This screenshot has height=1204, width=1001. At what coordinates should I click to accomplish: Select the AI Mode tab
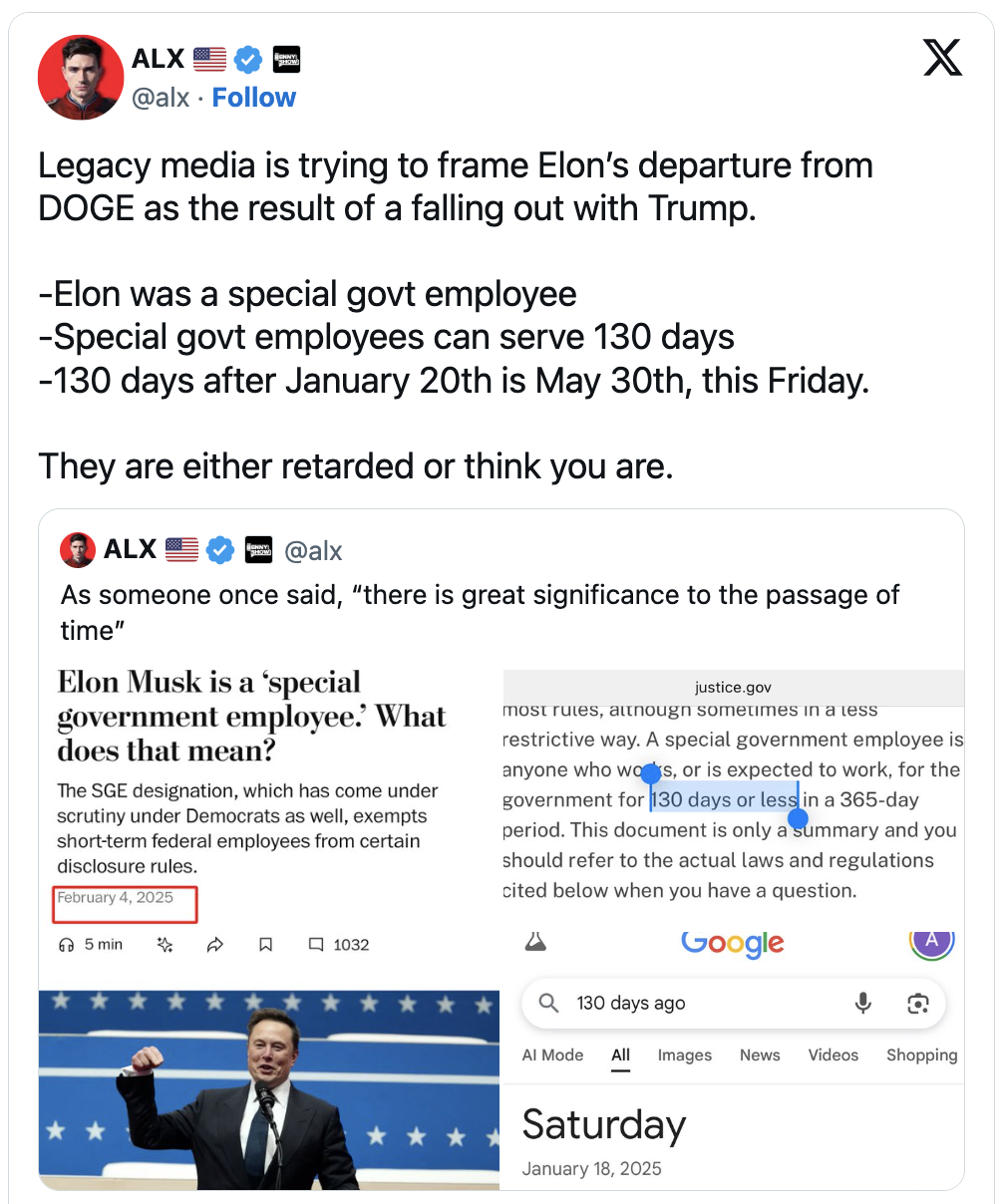pyautogui.click(x=553, y=1054)
